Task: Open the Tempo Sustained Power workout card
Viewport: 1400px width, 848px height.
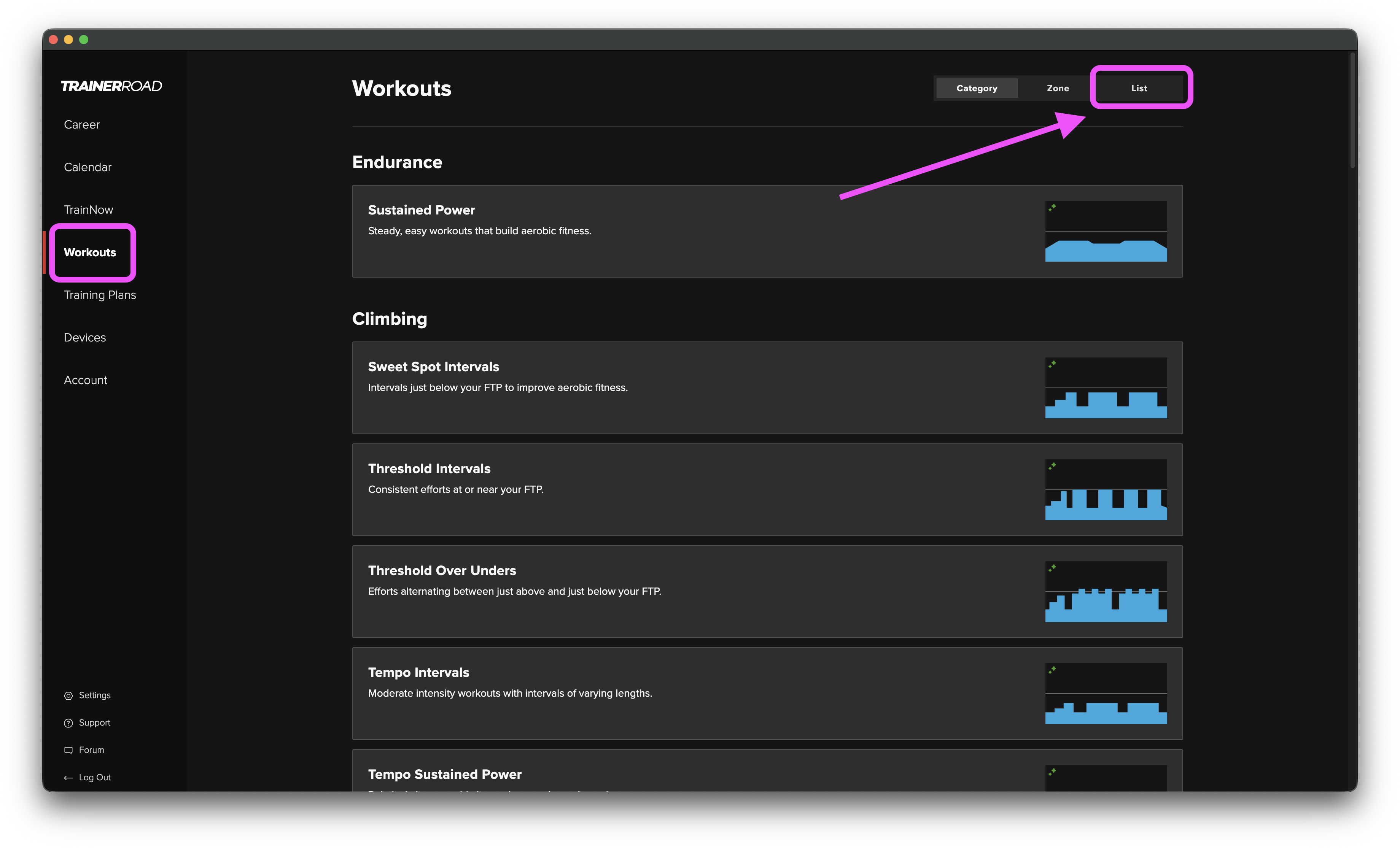Action: [767, 770]
